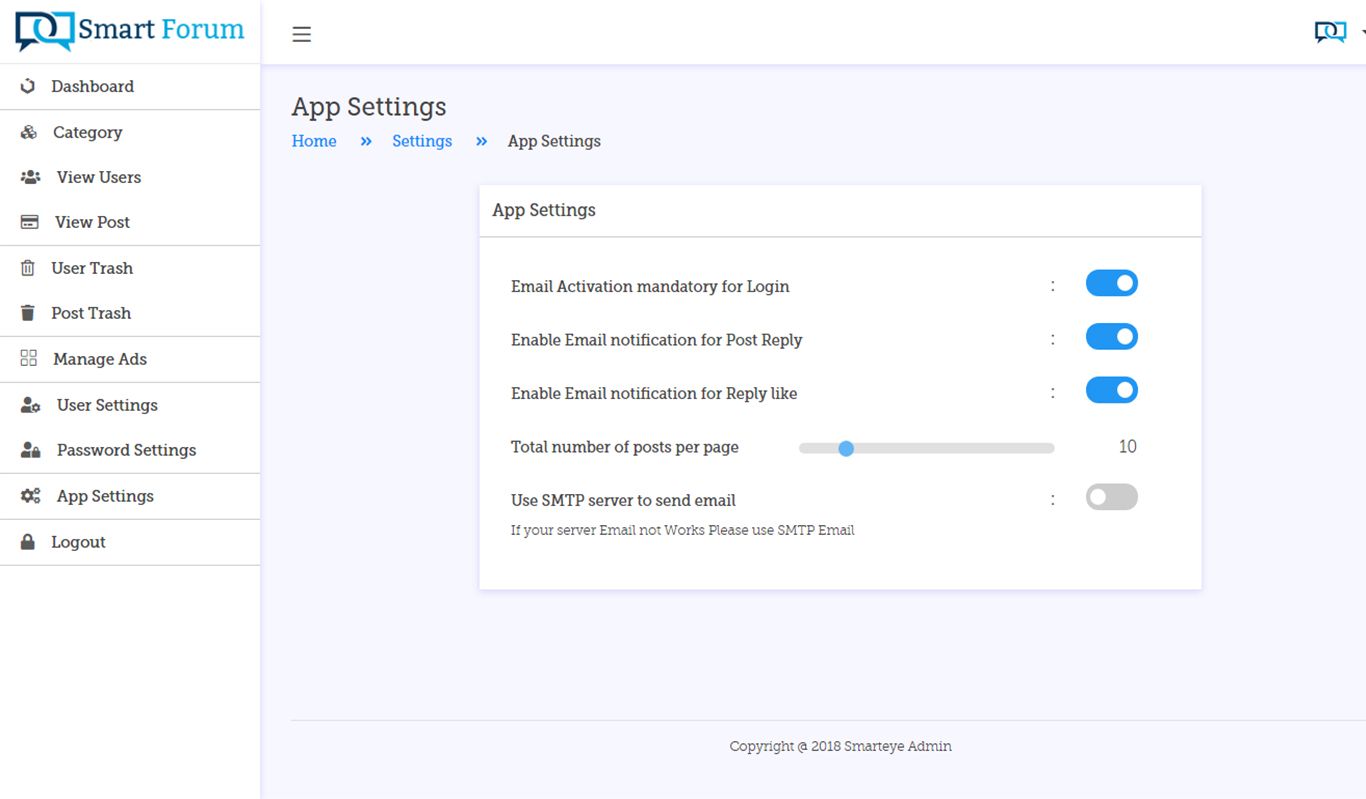Click the Manage Ads grid icon
This screenshot has height=799, width=1366.
29,359
